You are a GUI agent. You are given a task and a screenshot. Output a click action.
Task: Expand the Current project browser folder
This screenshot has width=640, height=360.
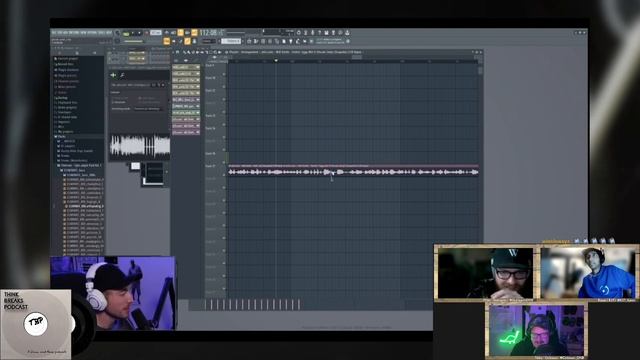point(67,59)
